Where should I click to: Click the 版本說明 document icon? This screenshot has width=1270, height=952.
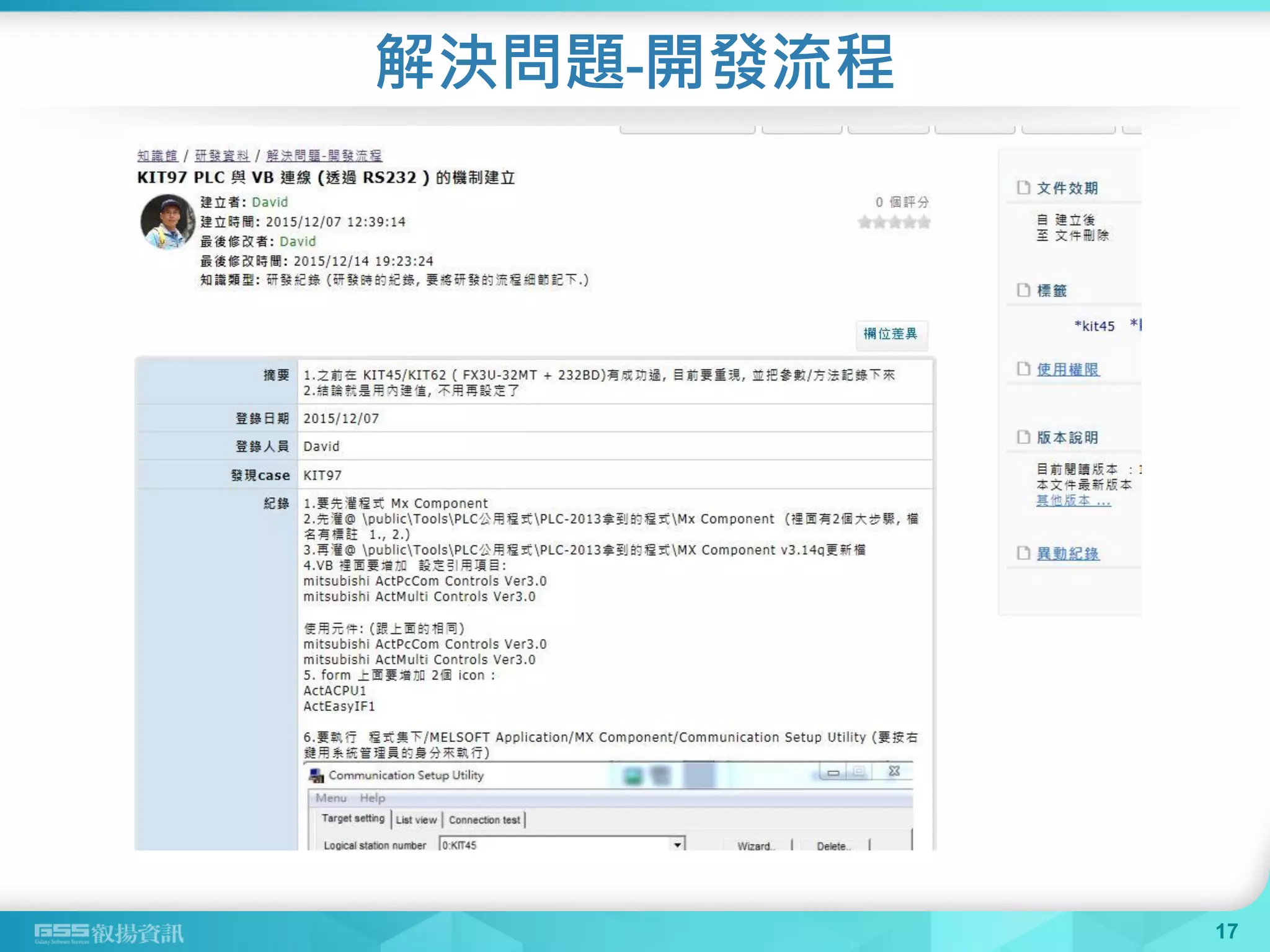point(1023,437)
